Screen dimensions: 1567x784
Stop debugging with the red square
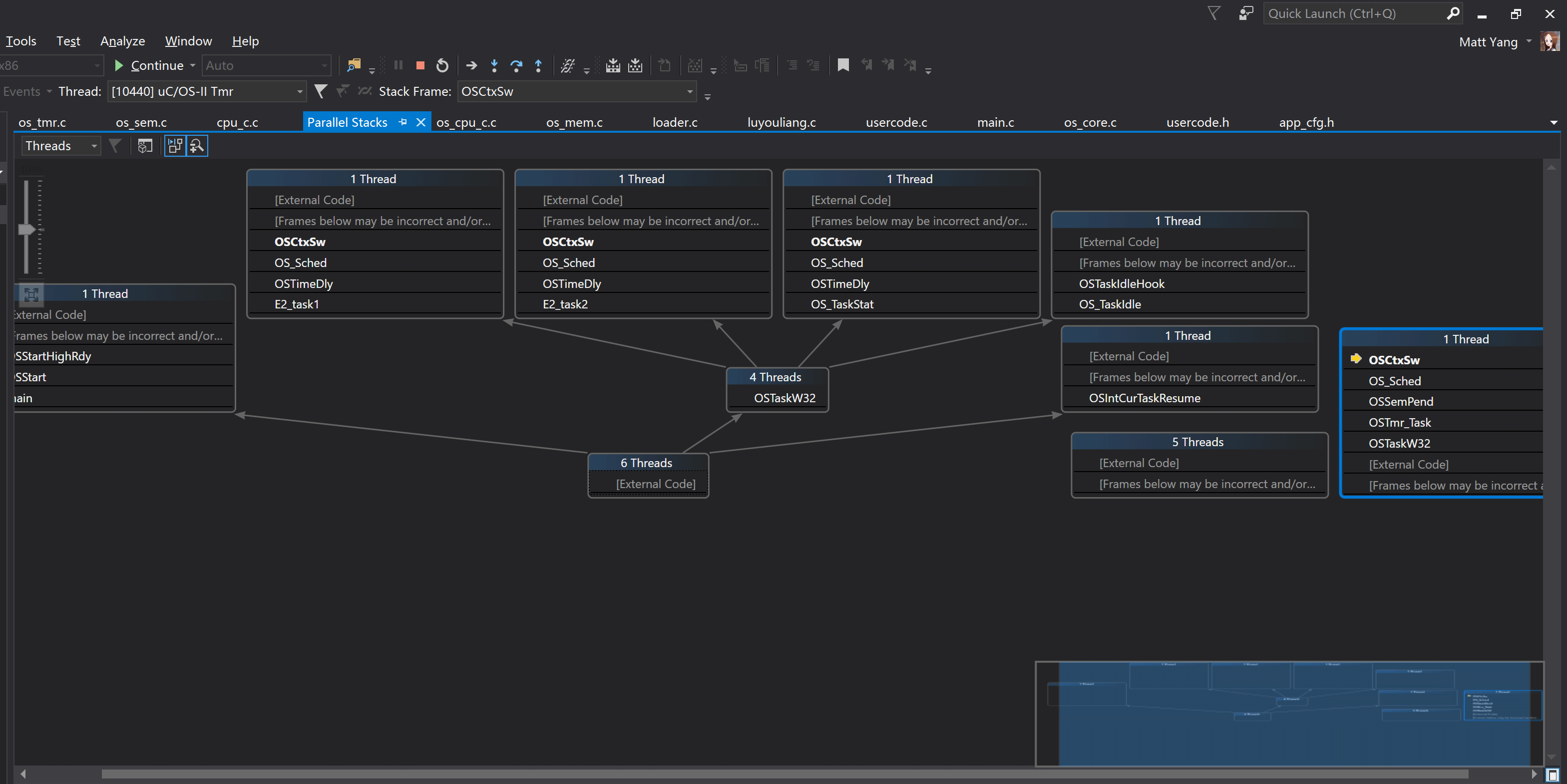coord(420,65)
